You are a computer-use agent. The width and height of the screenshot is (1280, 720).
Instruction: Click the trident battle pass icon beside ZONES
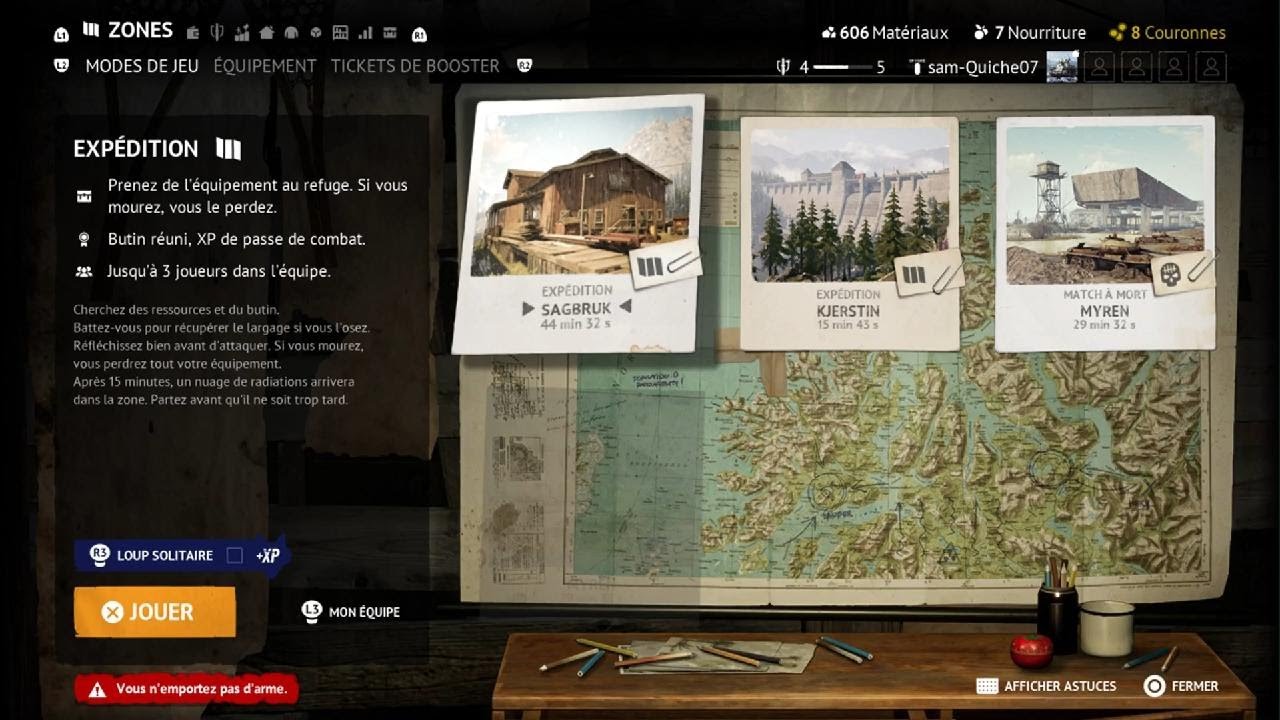coord(217,32)
